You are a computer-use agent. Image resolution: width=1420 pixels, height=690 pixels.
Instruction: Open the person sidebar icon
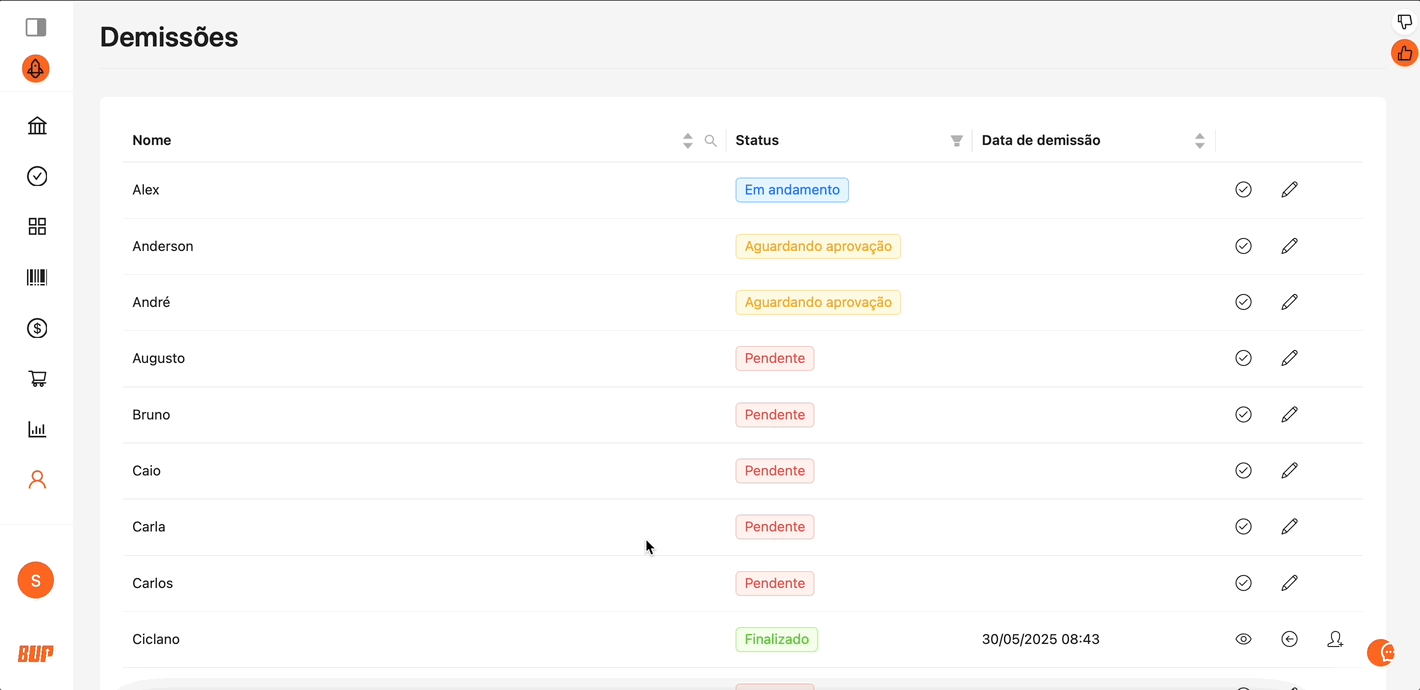[37, 480]
